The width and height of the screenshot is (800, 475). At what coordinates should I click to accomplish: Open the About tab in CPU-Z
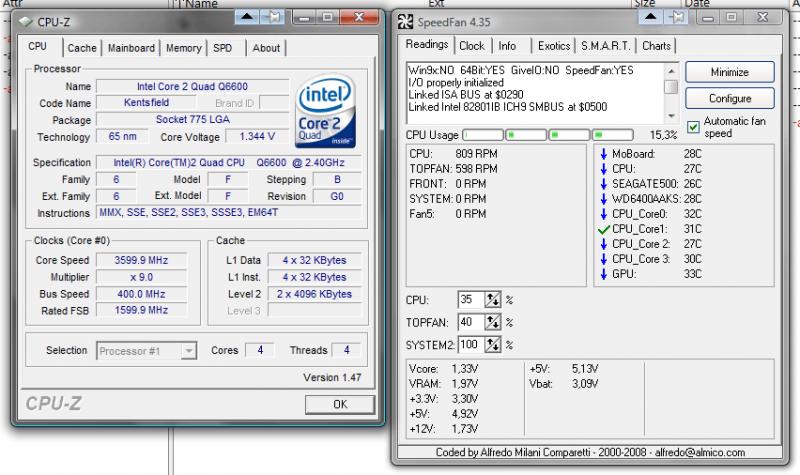pyautogui.click(x=266, y=48)
